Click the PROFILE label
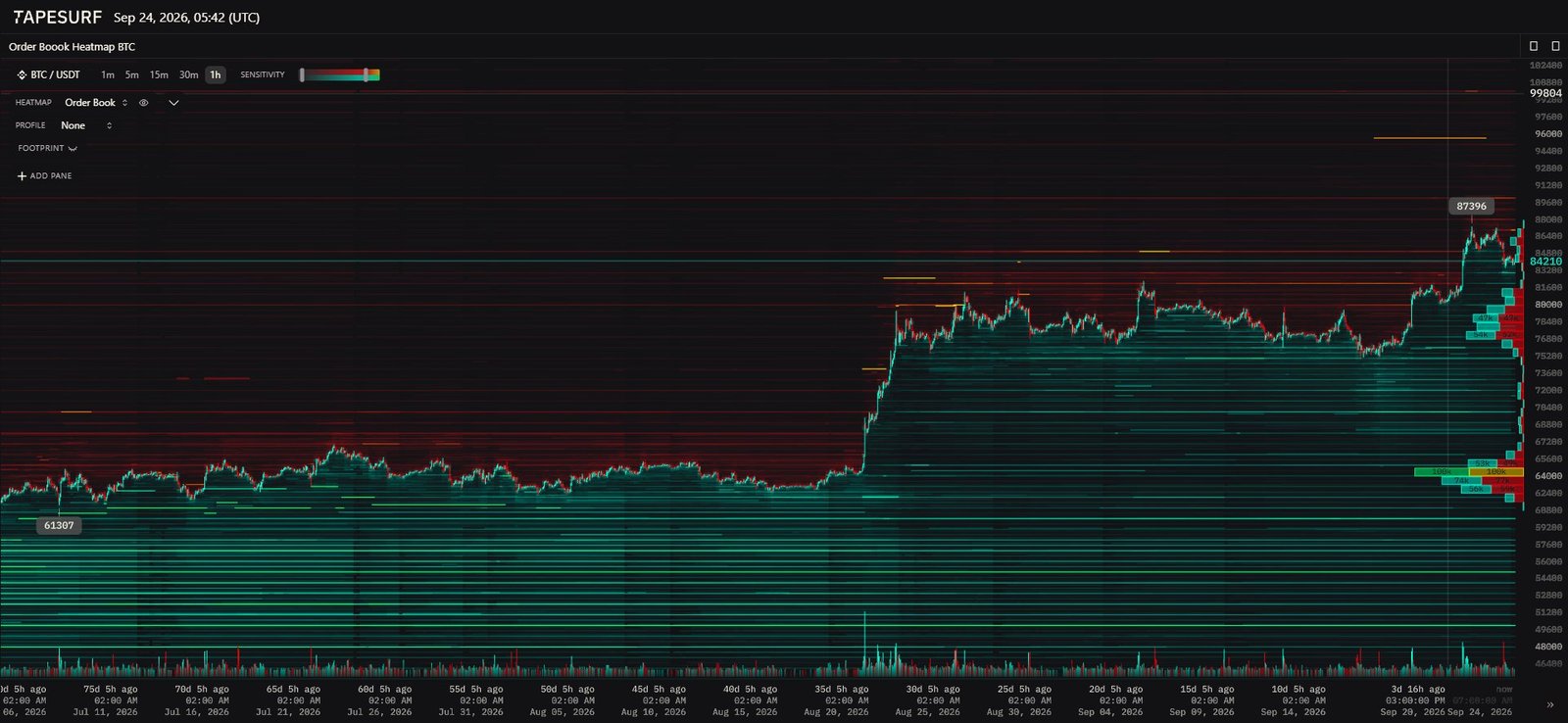 point(30,125)
